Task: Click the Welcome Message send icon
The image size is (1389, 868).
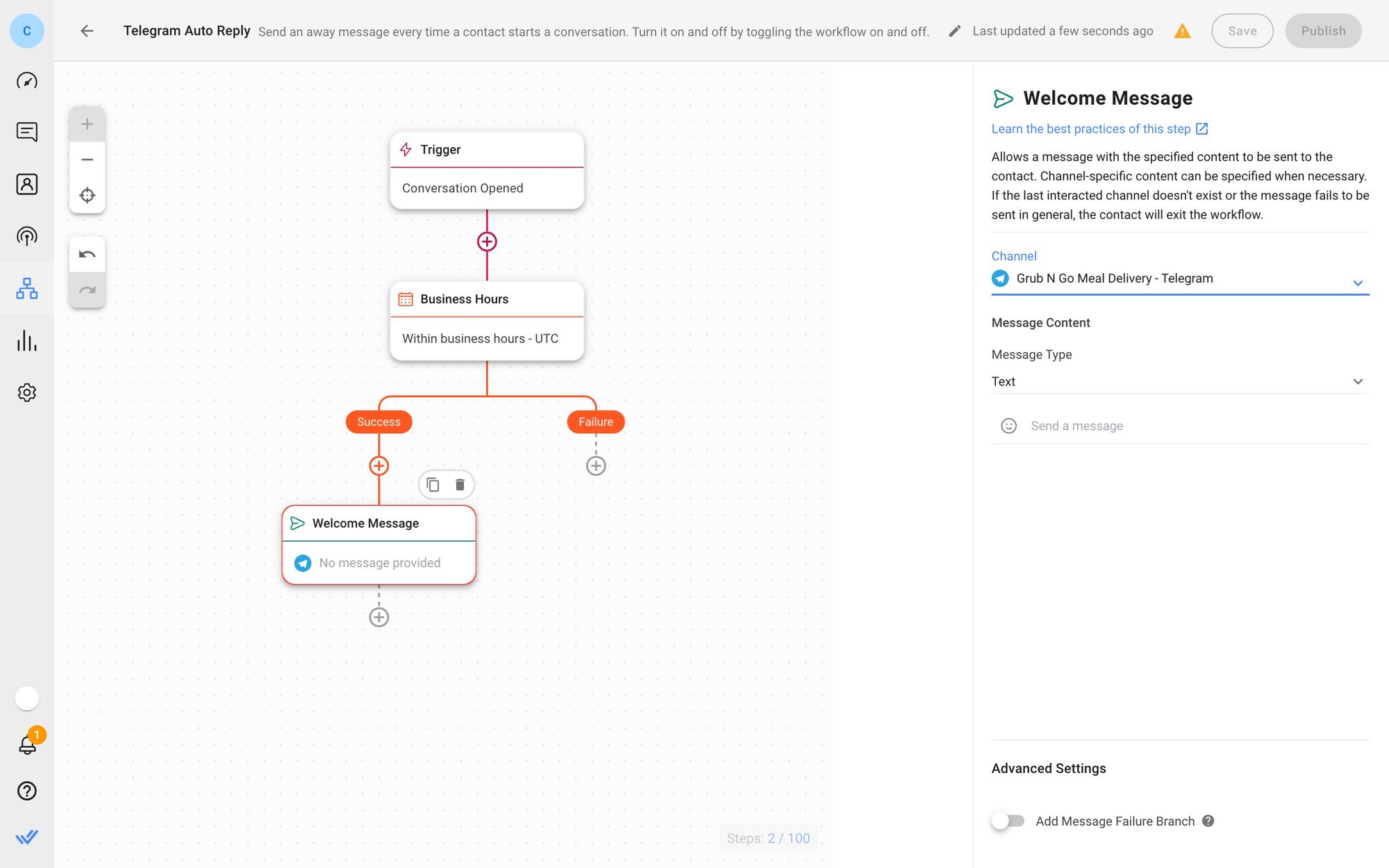Action: (298, 523)
